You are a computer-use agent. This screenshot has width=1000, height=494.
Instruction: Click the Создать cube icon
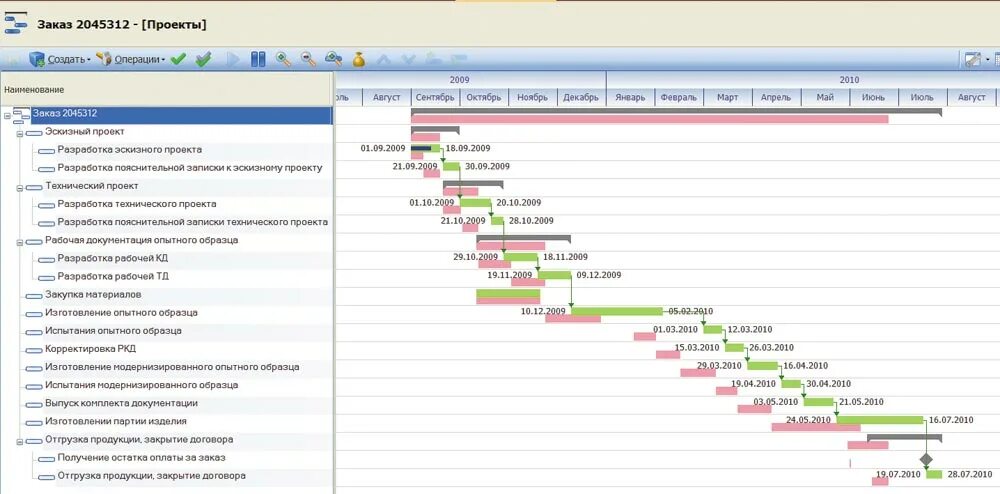pos(37,59)
